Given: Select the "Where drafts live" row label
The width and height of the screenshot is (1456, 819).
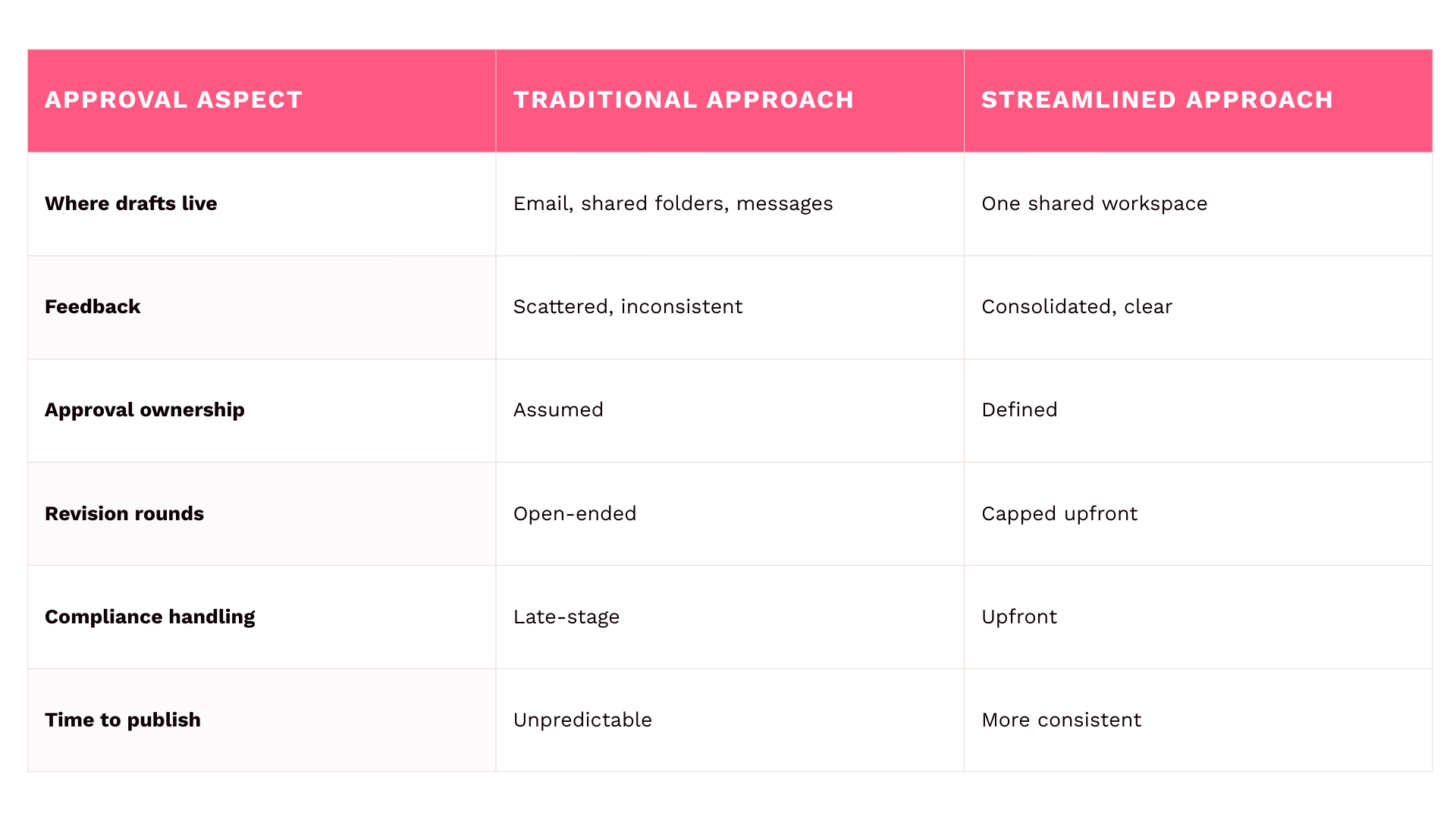Looking at the screenshot, I should click(x=131, y=203).
